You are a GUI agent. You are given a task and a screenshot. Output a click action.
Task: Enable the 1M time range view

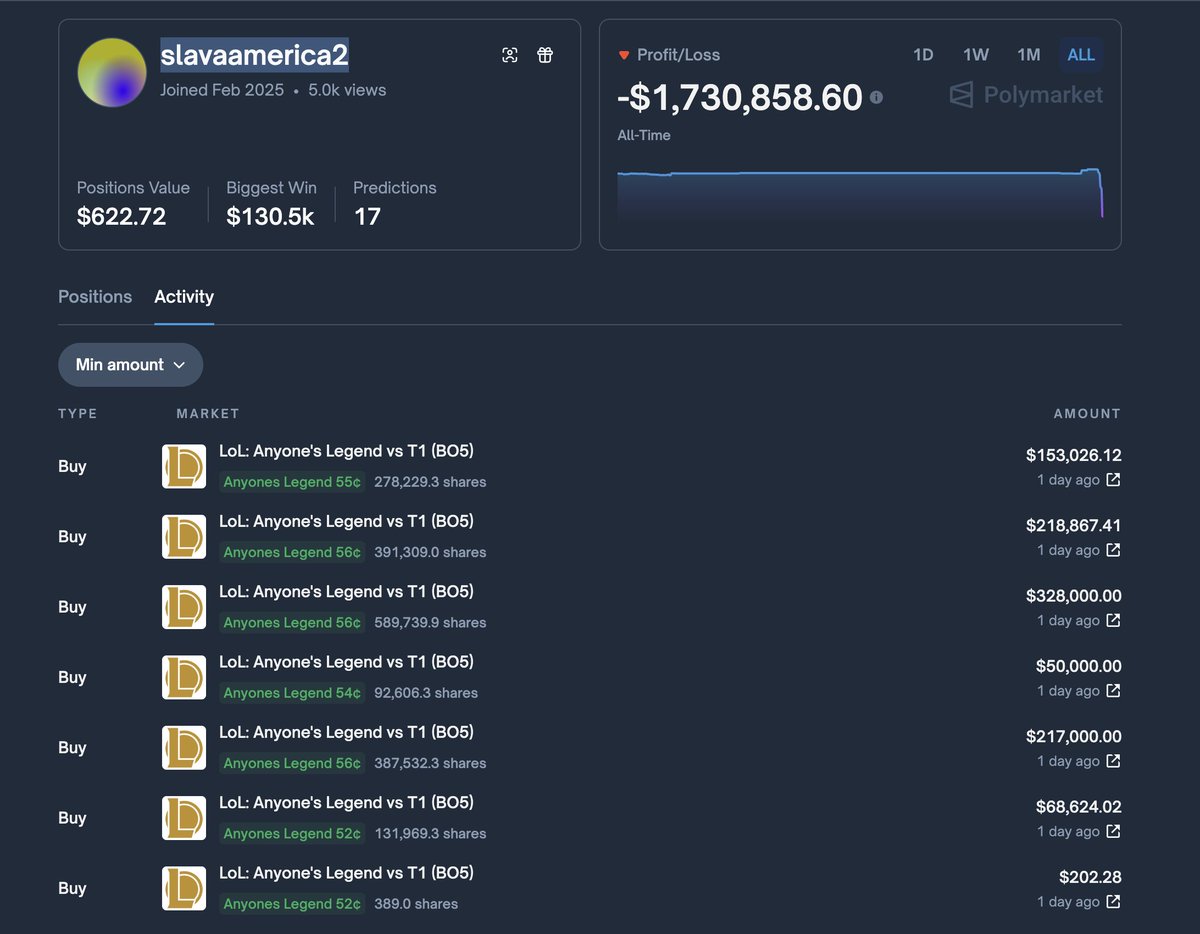coord(1028,55)
